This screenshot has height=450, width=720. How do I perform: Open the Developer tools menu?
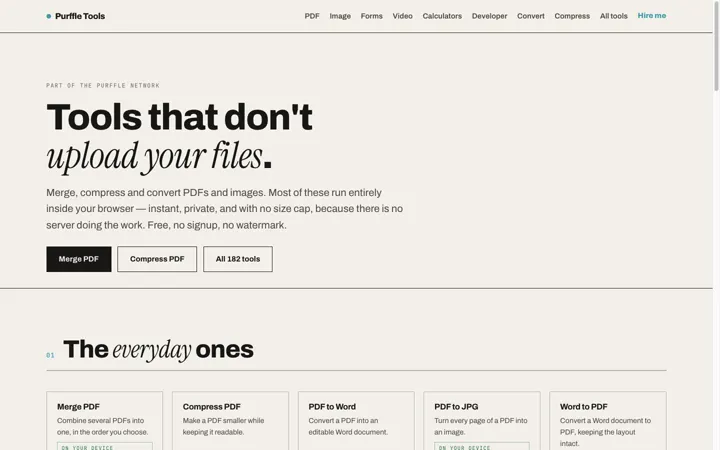pyautogui.click(x=489, y=16)
